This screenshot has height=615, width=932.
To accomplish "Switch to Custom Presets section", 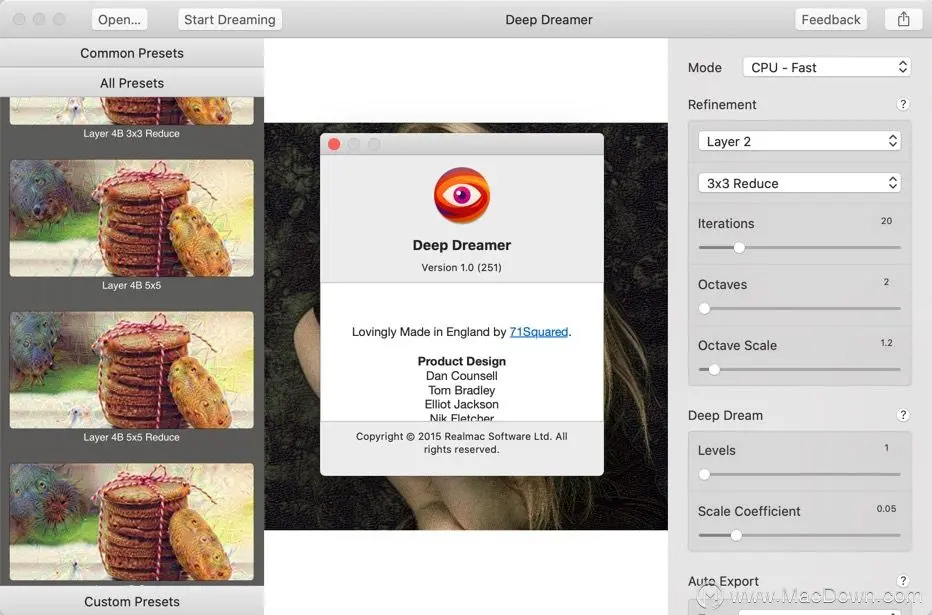I will coord(132,601).
